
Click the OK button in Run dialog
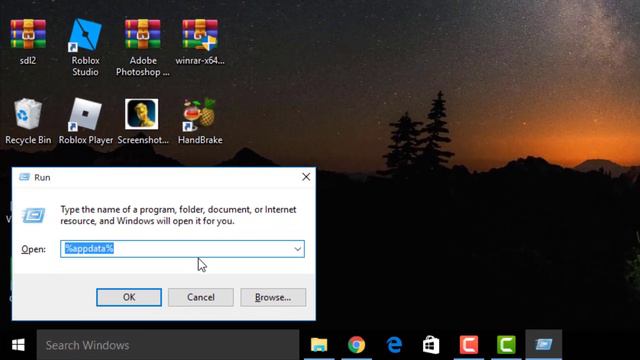(129, 297)
